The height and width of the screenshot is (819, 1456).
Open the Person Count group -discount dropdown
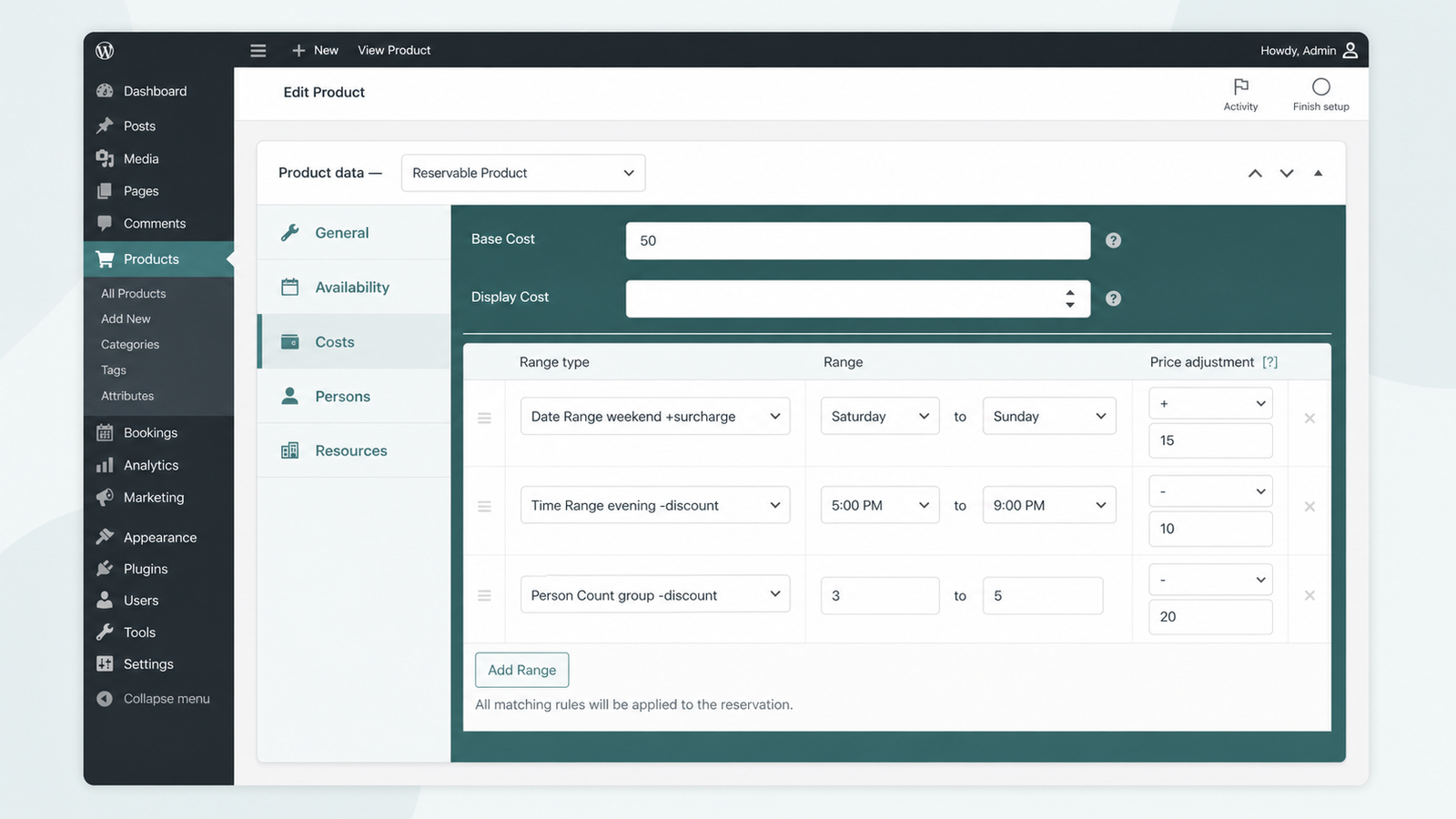click(x=655, y=595)
